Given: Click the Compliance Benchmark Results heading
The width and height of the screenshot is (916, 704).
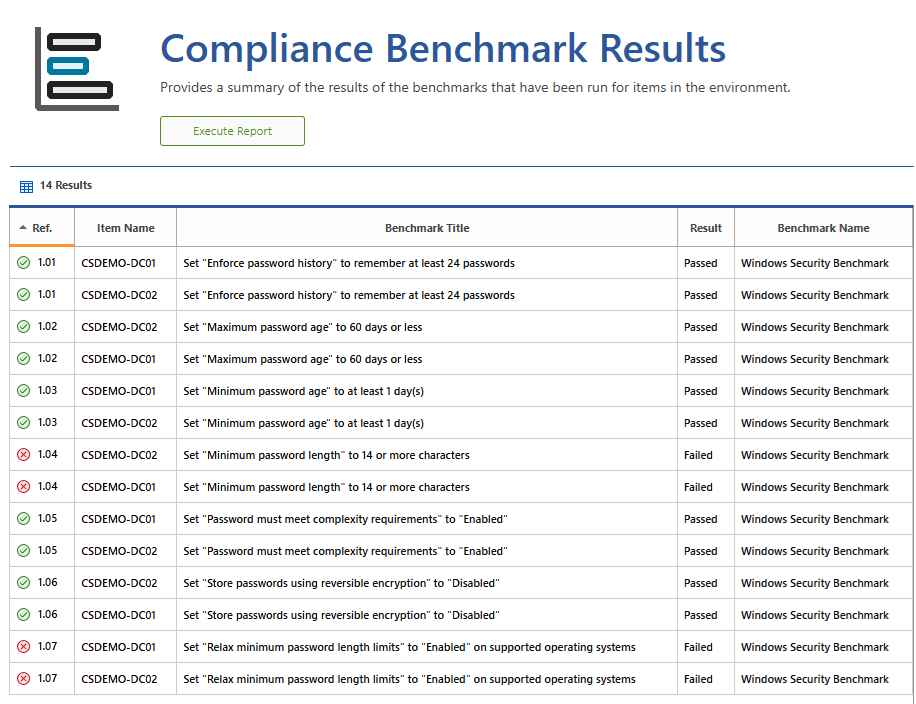Looking at the screenshot, I should [443, 48].
